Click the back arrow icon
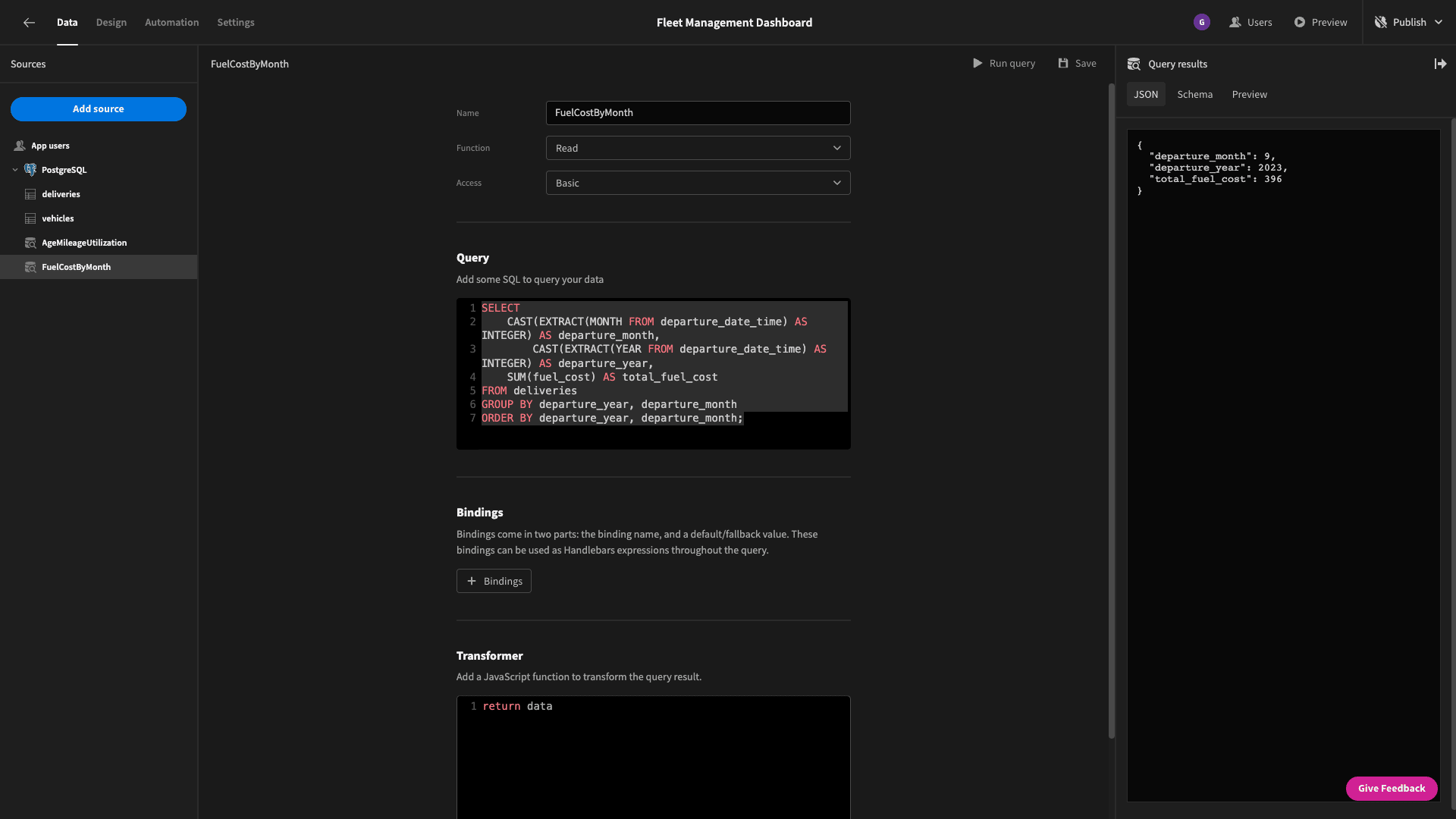The width and height of the screenshot is (1456, 819). pyautogui.click(x=29, y=23)
